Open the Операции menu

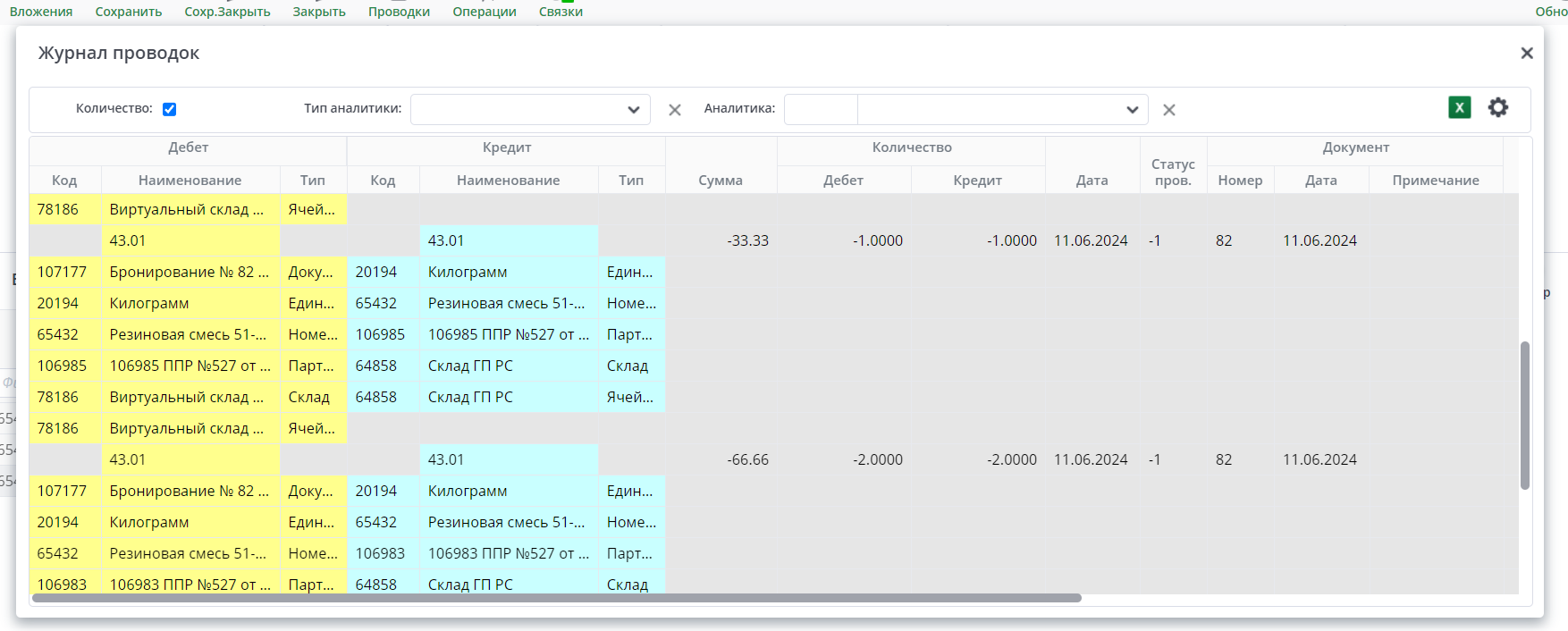484,12
